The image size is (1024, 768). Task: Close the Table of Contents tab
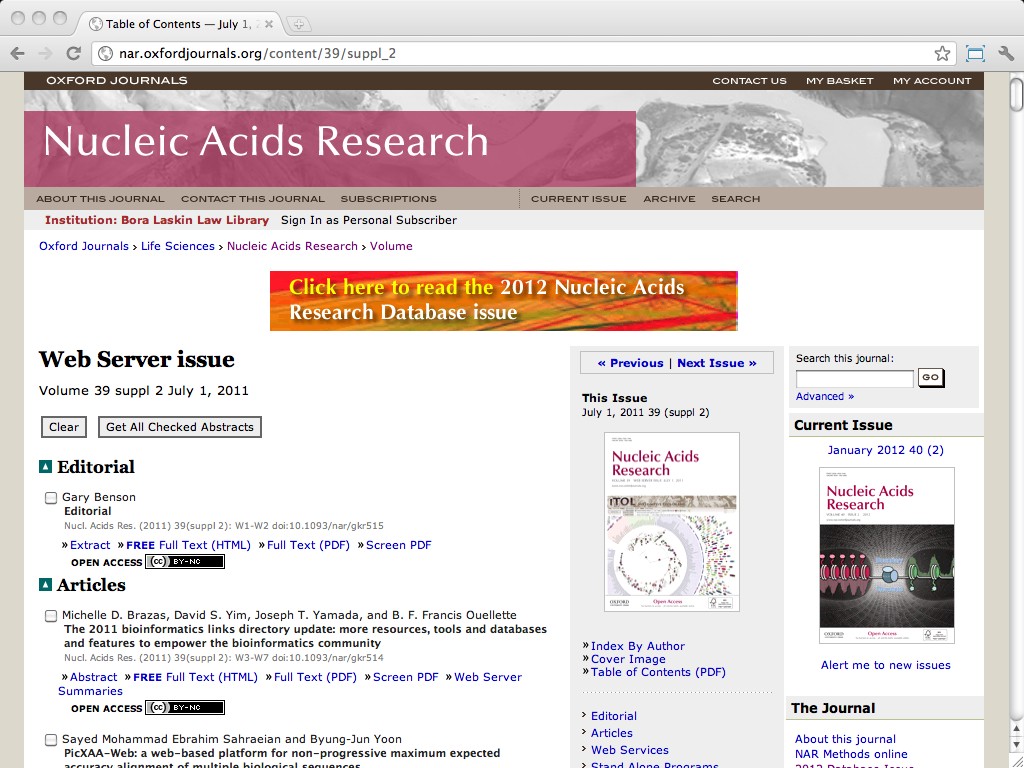[268, 24]
